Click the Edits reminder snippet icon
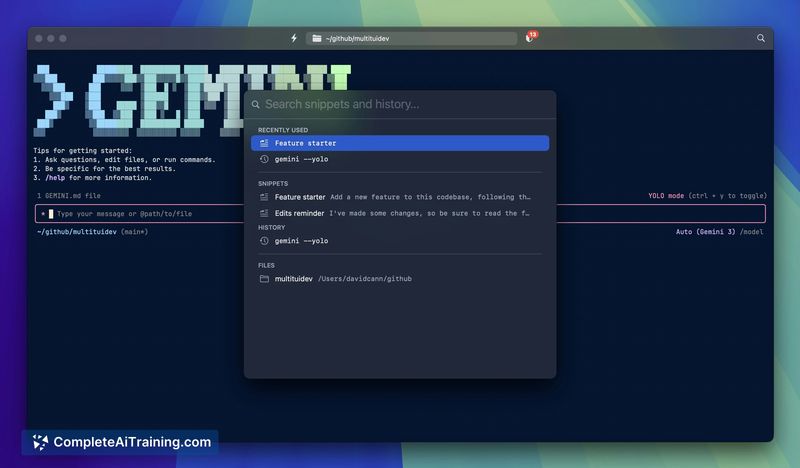Viewport: 800px width, 468px height. [264, 213]
